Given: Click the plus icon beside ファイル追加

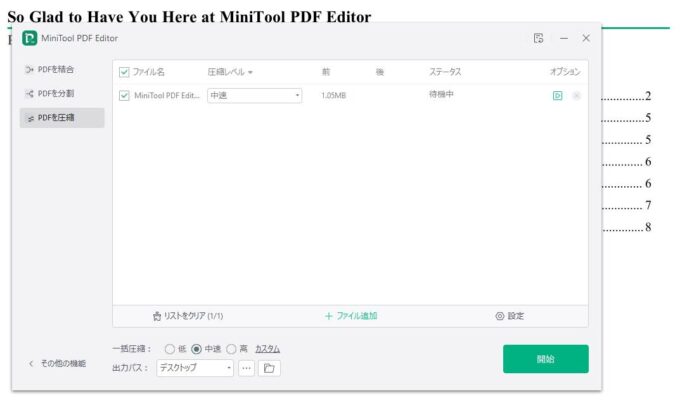Looking at the screenshot, I should click(329, 316).
